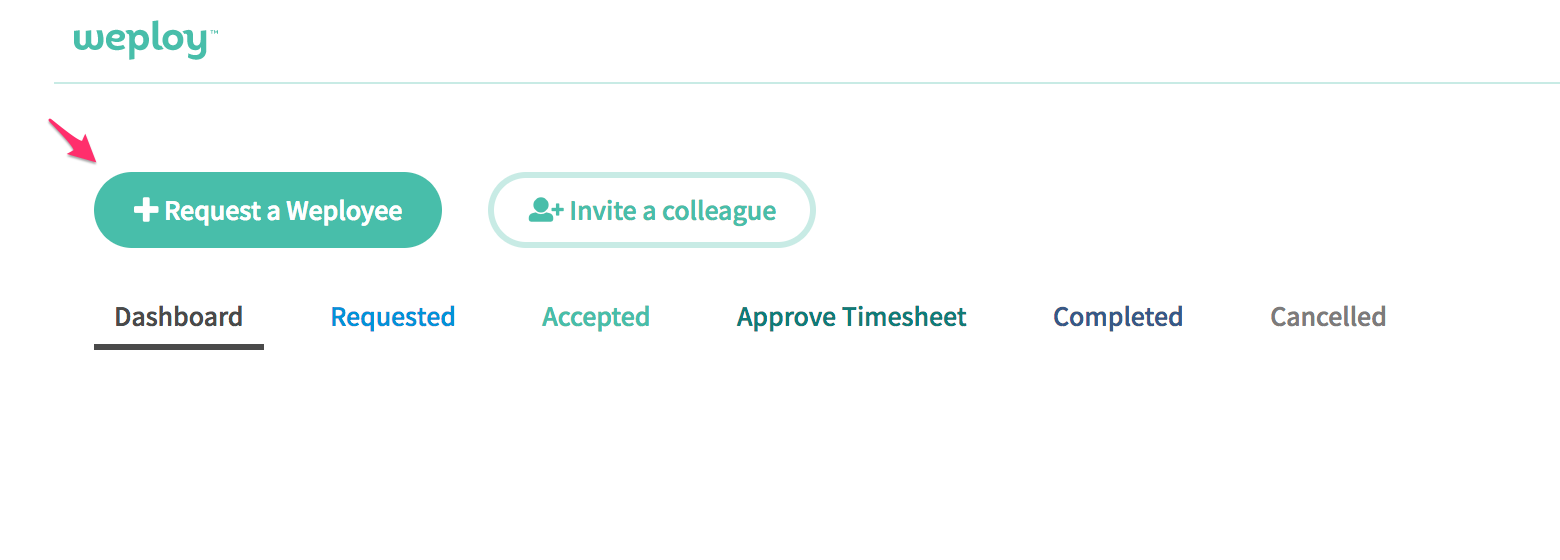Click the word Invite in the outlined button

click(x=602, y=211)
